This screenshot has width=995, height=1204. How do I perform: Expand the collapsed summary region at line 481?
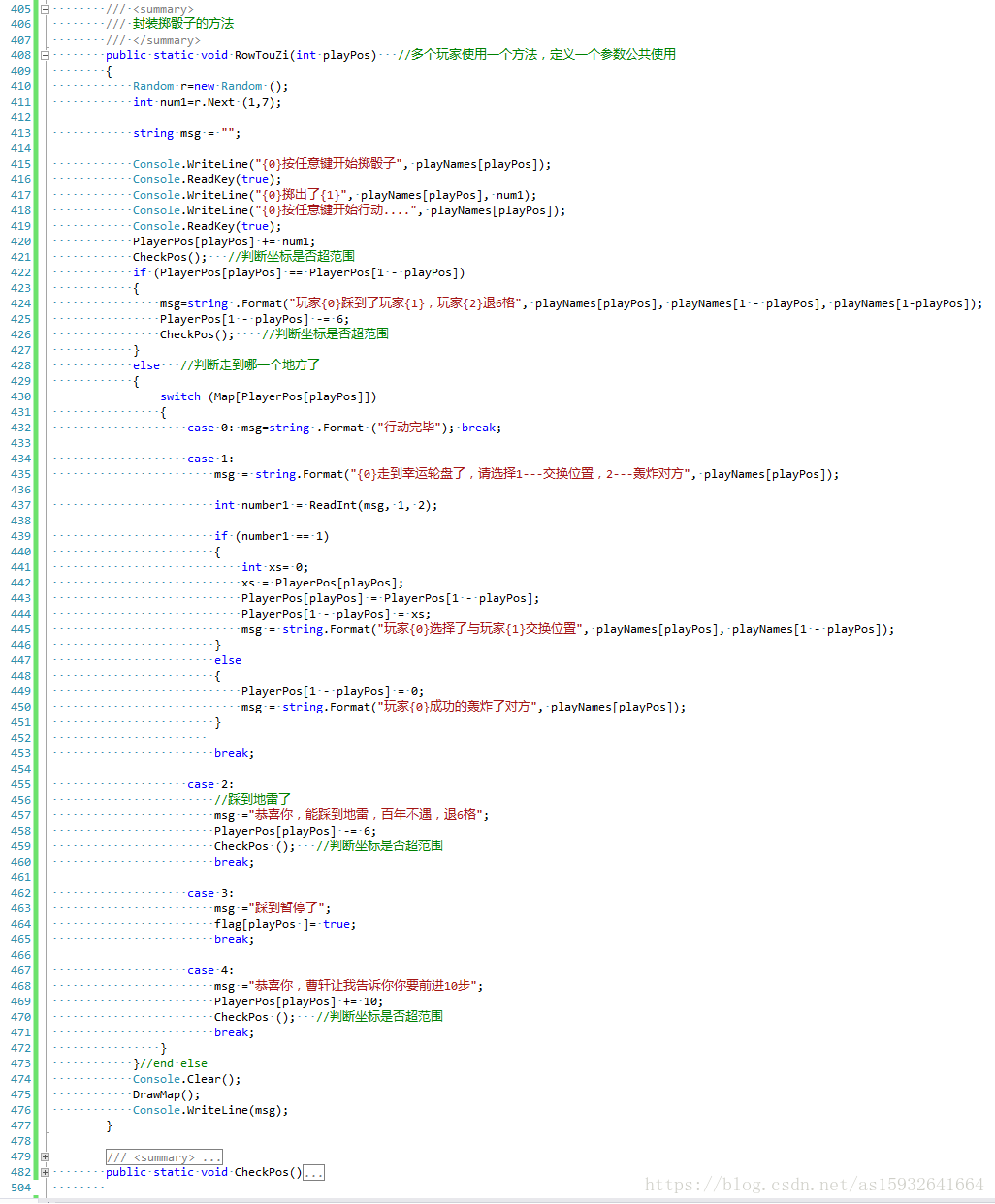point(45,1156)
